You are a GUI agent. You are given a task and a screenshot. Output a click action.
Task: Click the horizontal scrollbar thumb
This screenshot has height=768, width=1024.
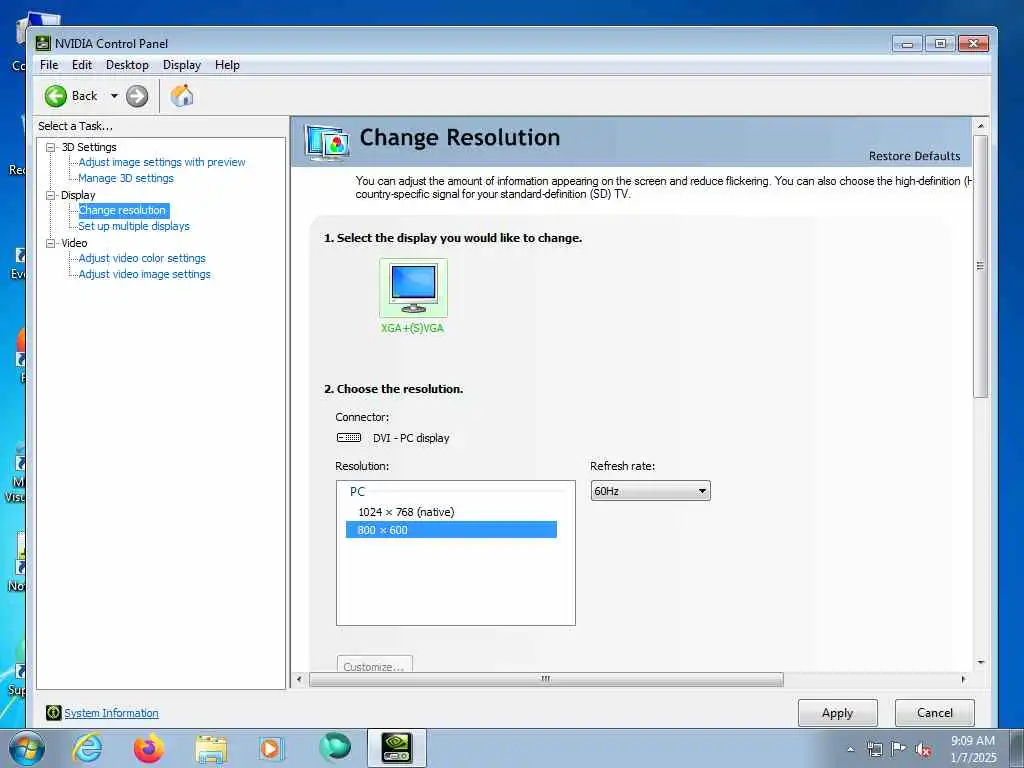tap(546, 679)
